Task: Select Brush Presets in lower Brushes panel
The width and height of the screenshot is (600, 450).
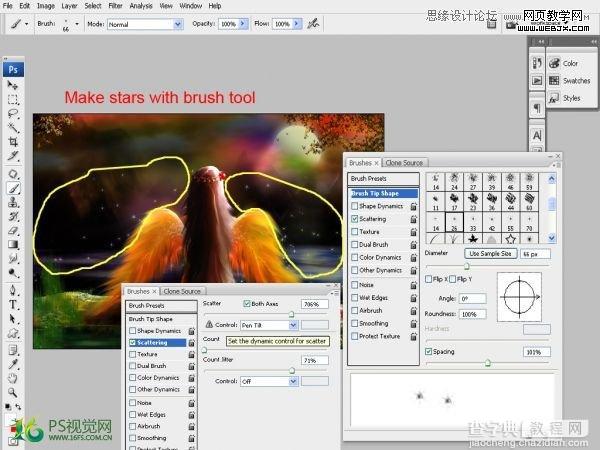Action: (x=161, y=306)
